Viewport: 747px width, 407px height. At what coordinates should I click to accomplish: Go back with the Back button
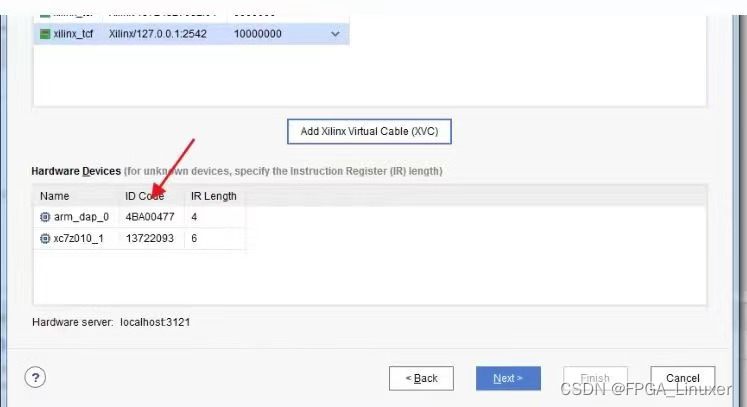(421, 378)
